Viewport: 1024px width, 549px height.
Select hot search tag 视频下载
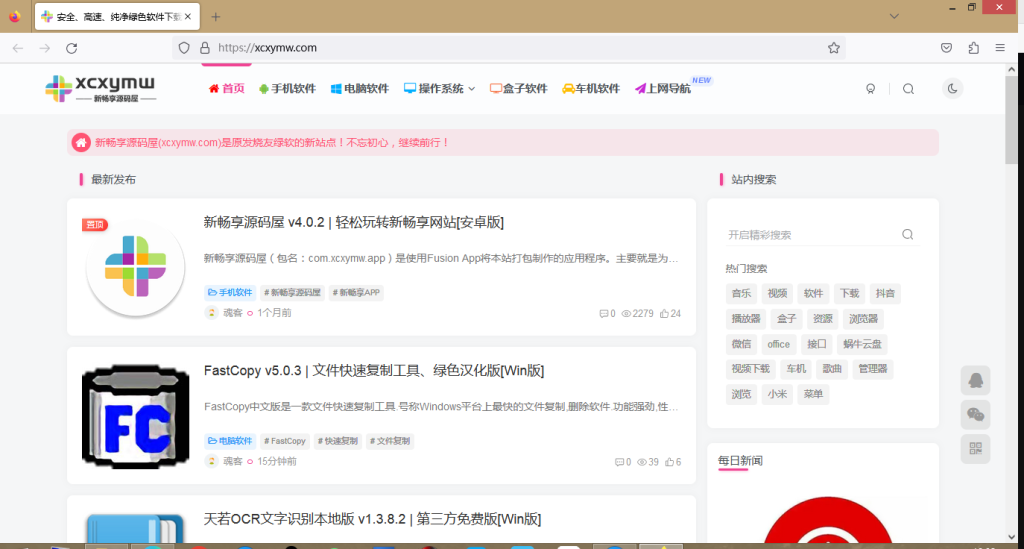pos(750,369)
